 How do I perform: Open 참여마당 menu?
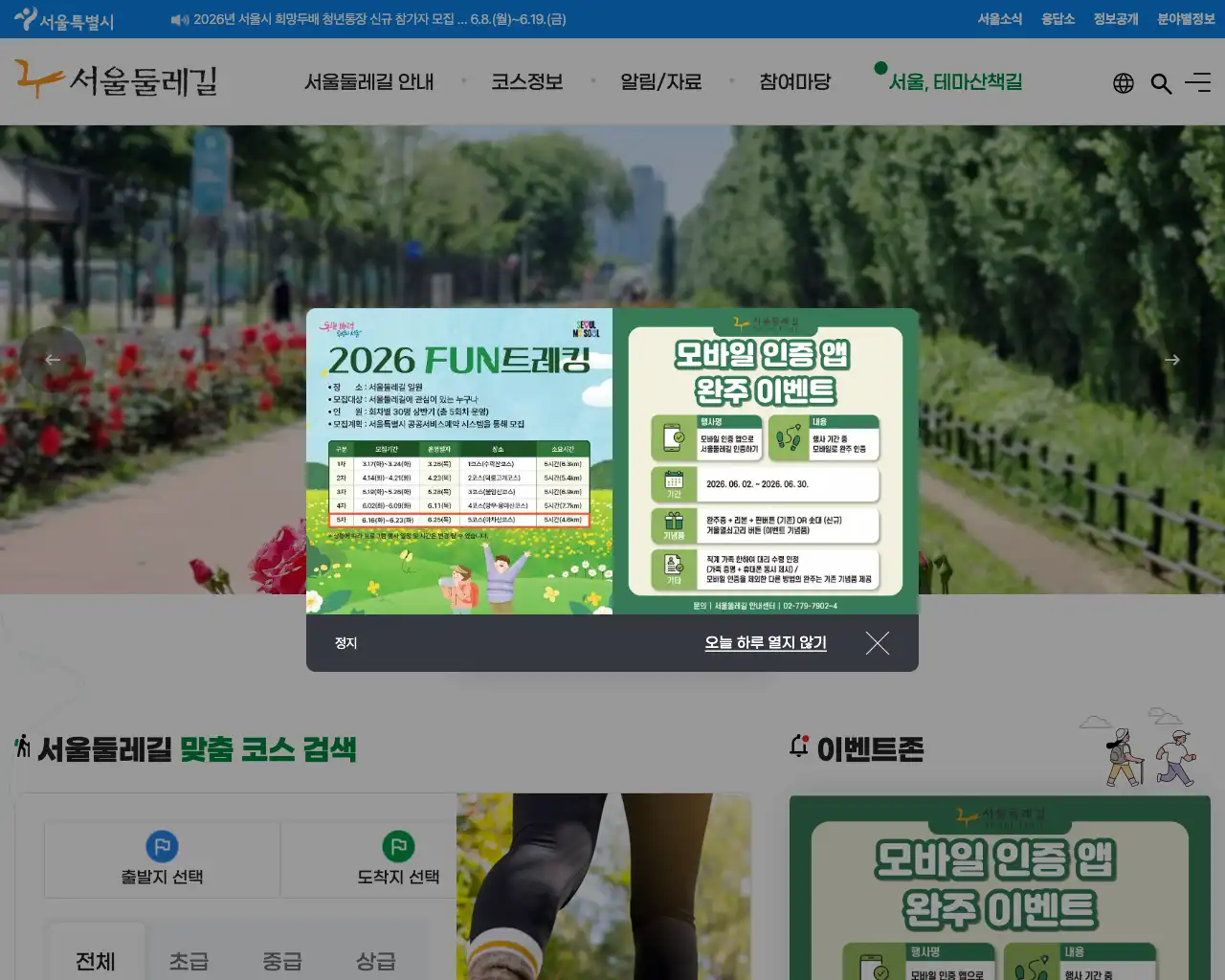coord(795,82)
